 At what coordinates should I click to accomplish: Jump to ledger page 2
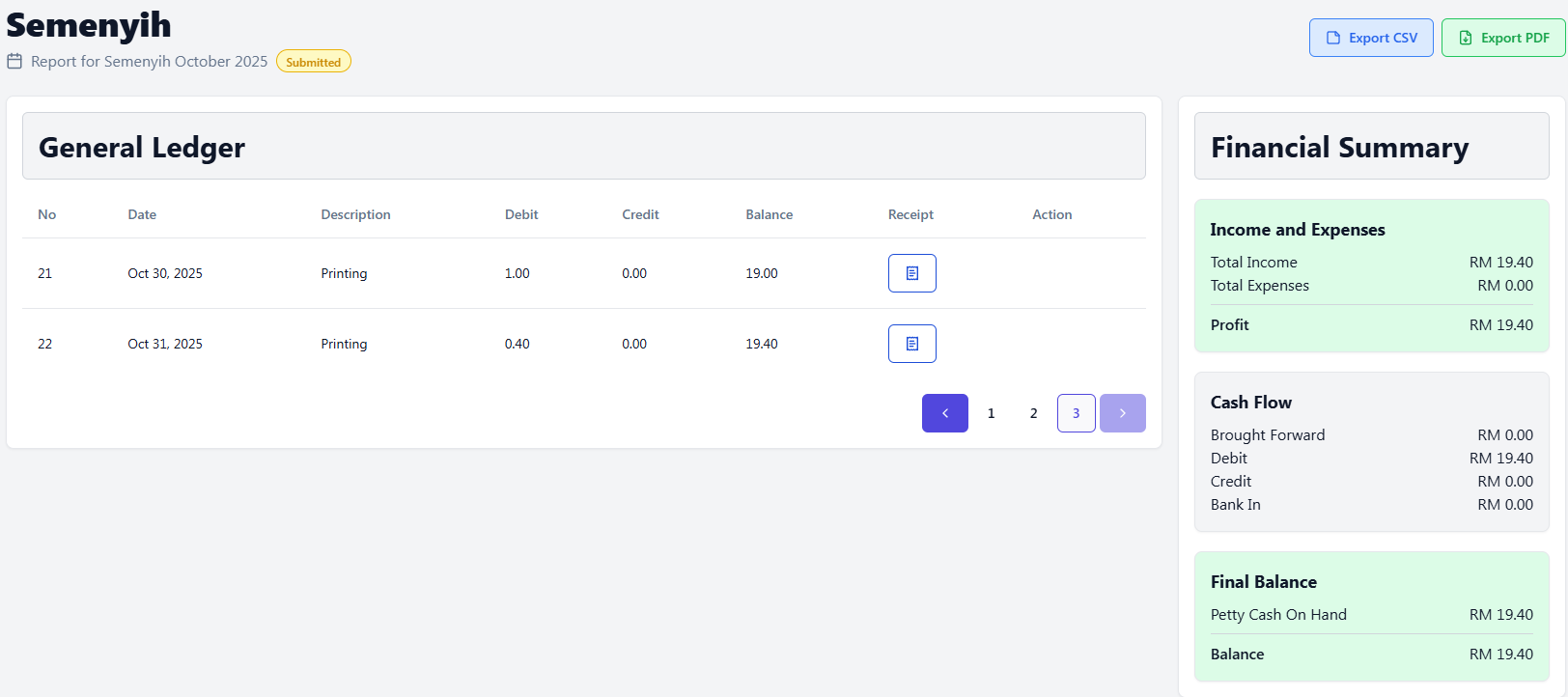click(1033, 413)
